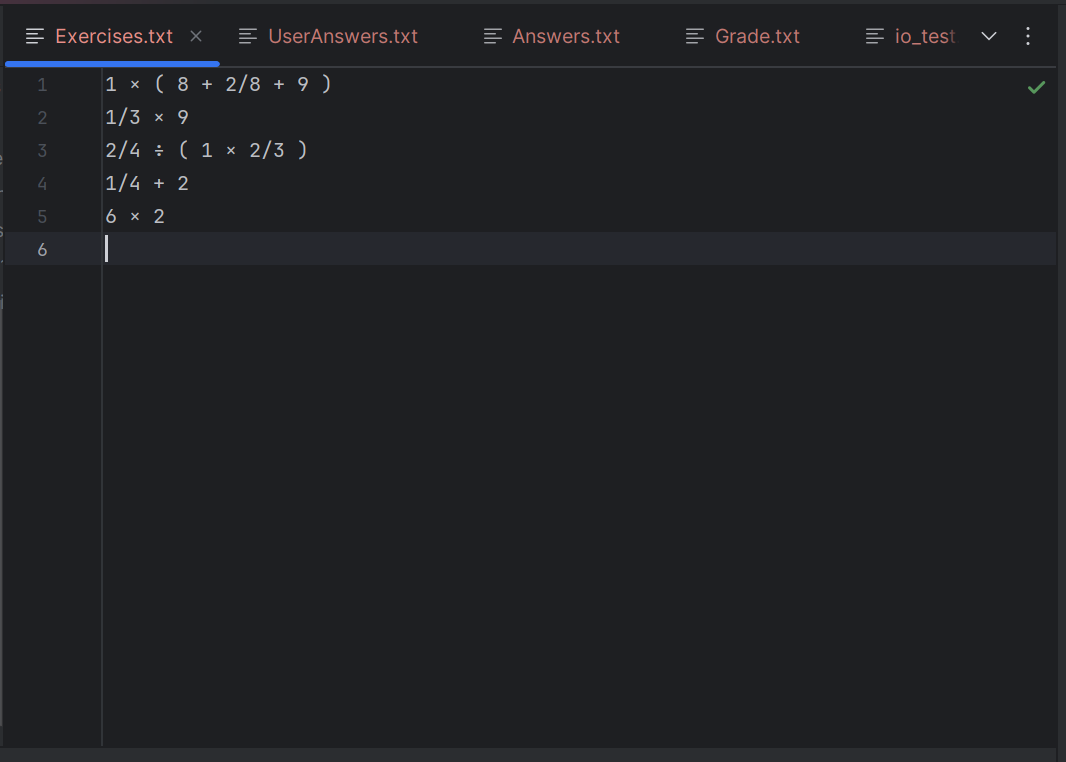Expand the hidden tabs dropdown chevron

pyautogui.click(x=988, y=36)
